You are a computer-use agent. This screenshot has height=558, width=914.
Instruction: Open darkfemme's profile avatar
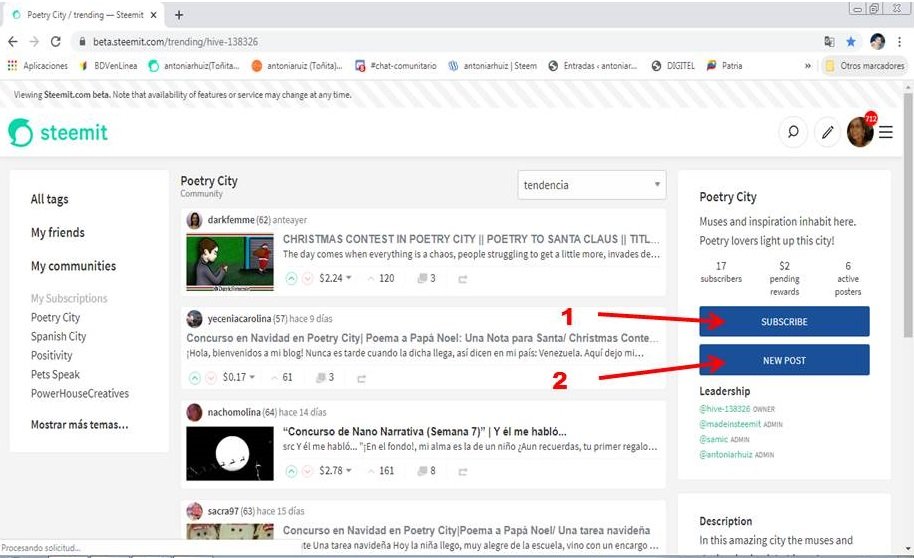coord(194,220)
